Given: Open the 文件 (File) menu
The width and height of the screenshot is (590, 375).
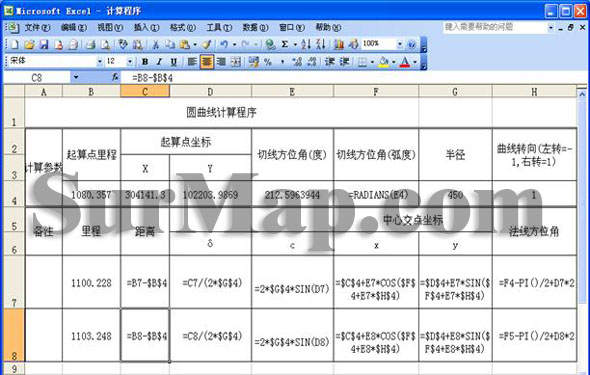Looking at the screenshot, I should tap(37, 27).
